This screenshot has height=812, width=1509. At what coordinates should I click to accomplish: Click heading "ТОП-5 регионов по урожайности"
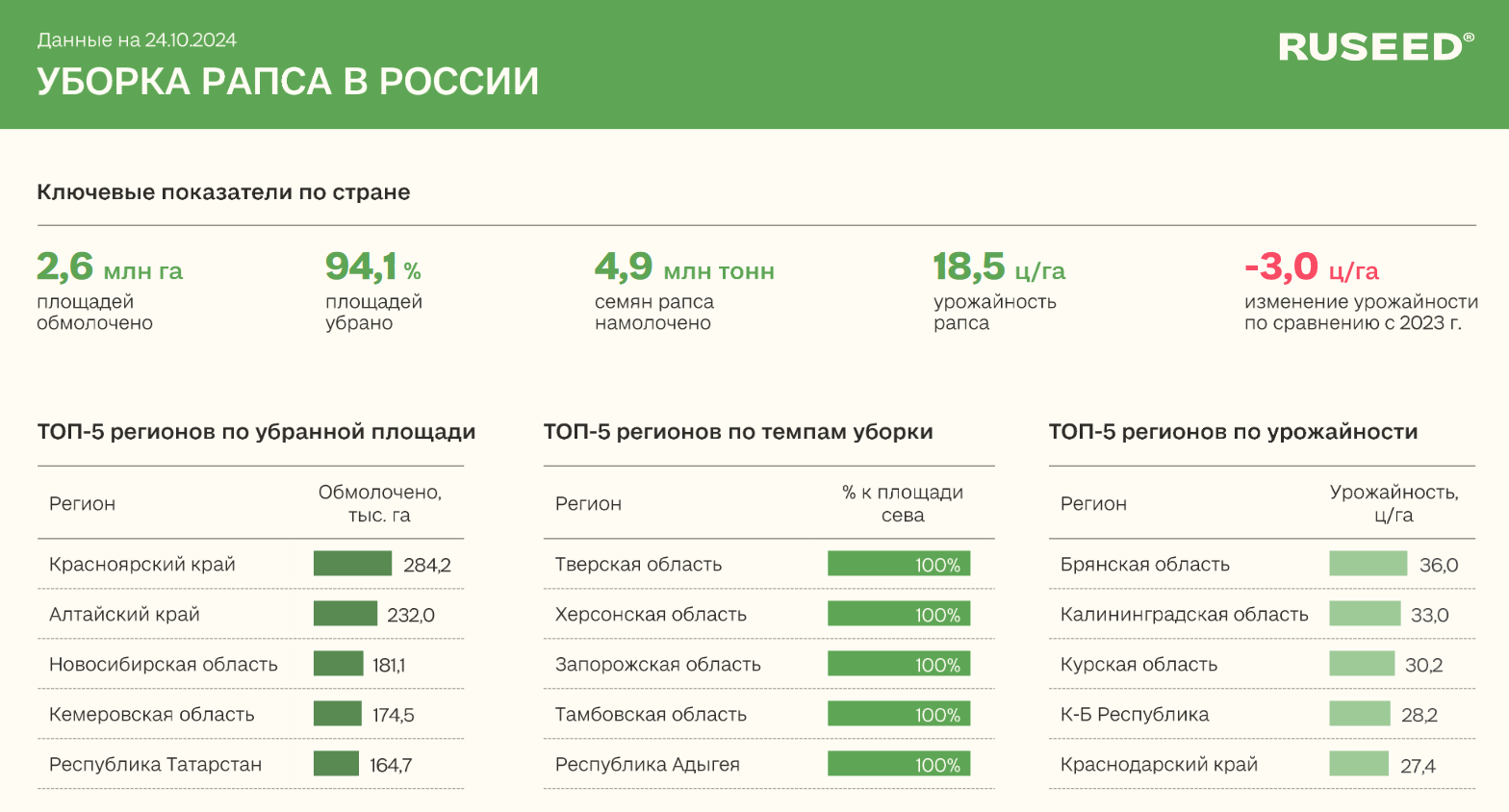point(1233,432)
